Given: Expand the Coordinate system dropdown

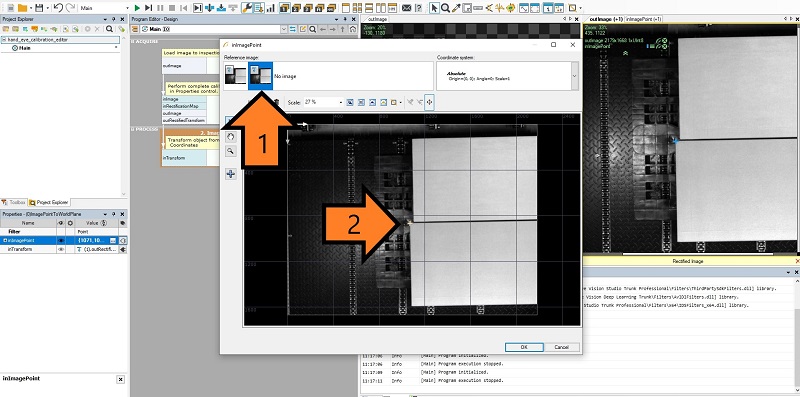Looking at the screenshot, I should [x=574, y=76].
